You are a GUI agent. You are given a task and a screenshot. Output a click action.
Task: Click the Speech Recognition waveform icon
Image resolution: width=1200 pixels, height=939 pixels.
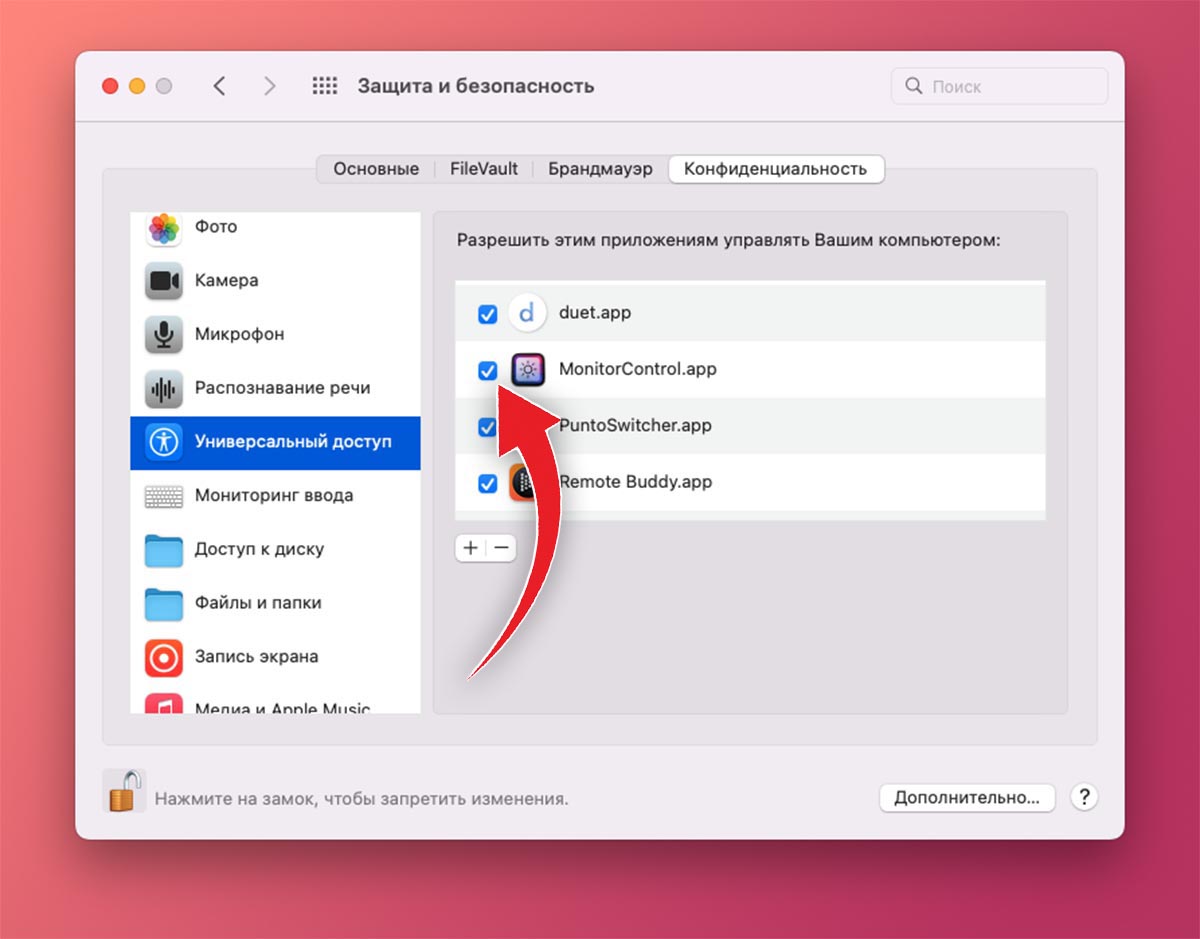164,388
